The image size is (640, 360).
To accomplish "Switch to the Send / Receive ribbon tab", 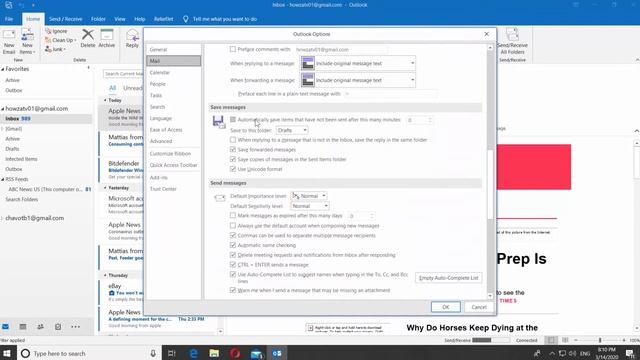I will coord(65,19).
